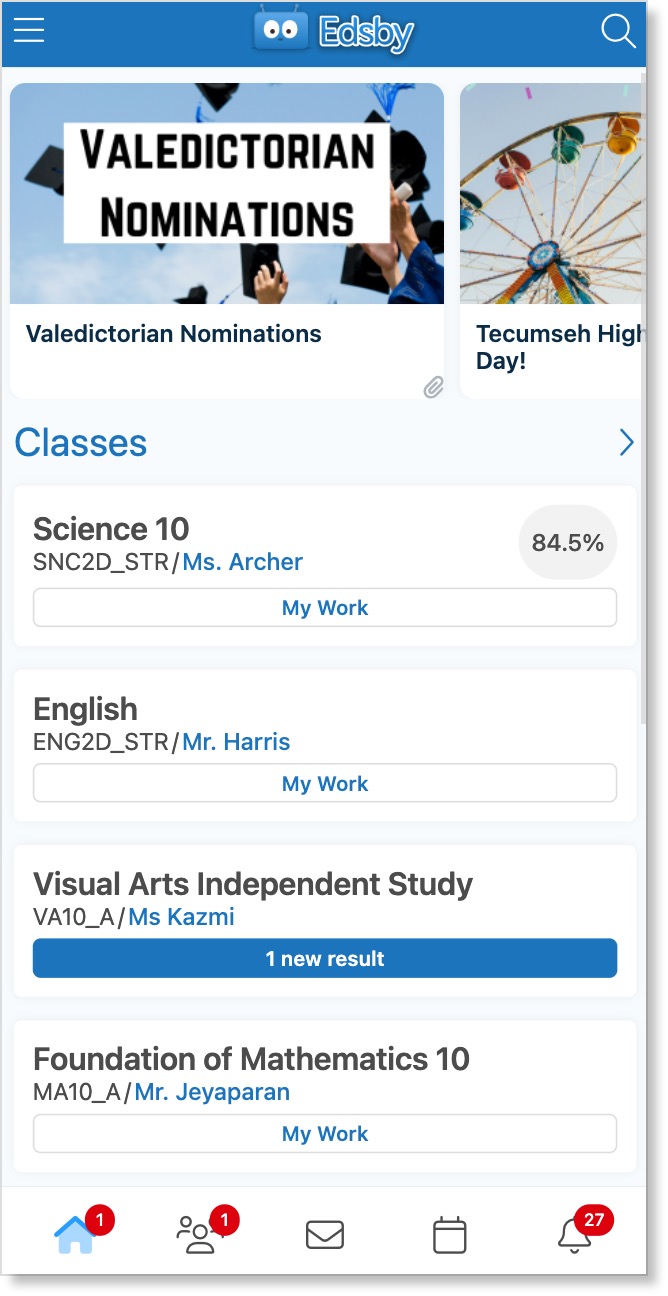Click My Work under Science 10
668x1296 pixels.
(325, 608)
